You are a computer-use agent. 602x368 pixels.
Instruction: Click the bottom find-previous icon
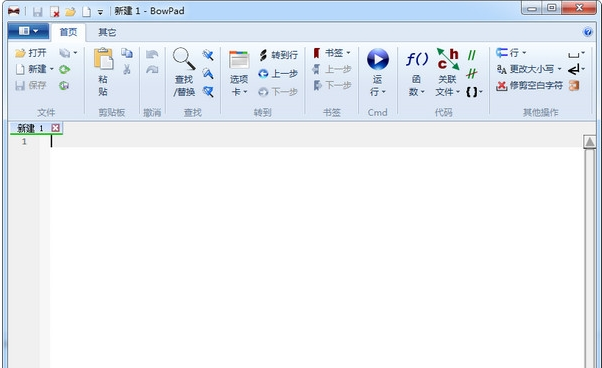[208, 91]
